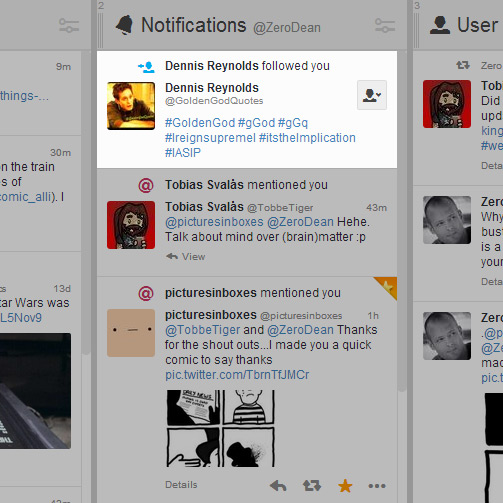
Task: Open the Star Wars tweet image
Action: (x=35, y=391)
